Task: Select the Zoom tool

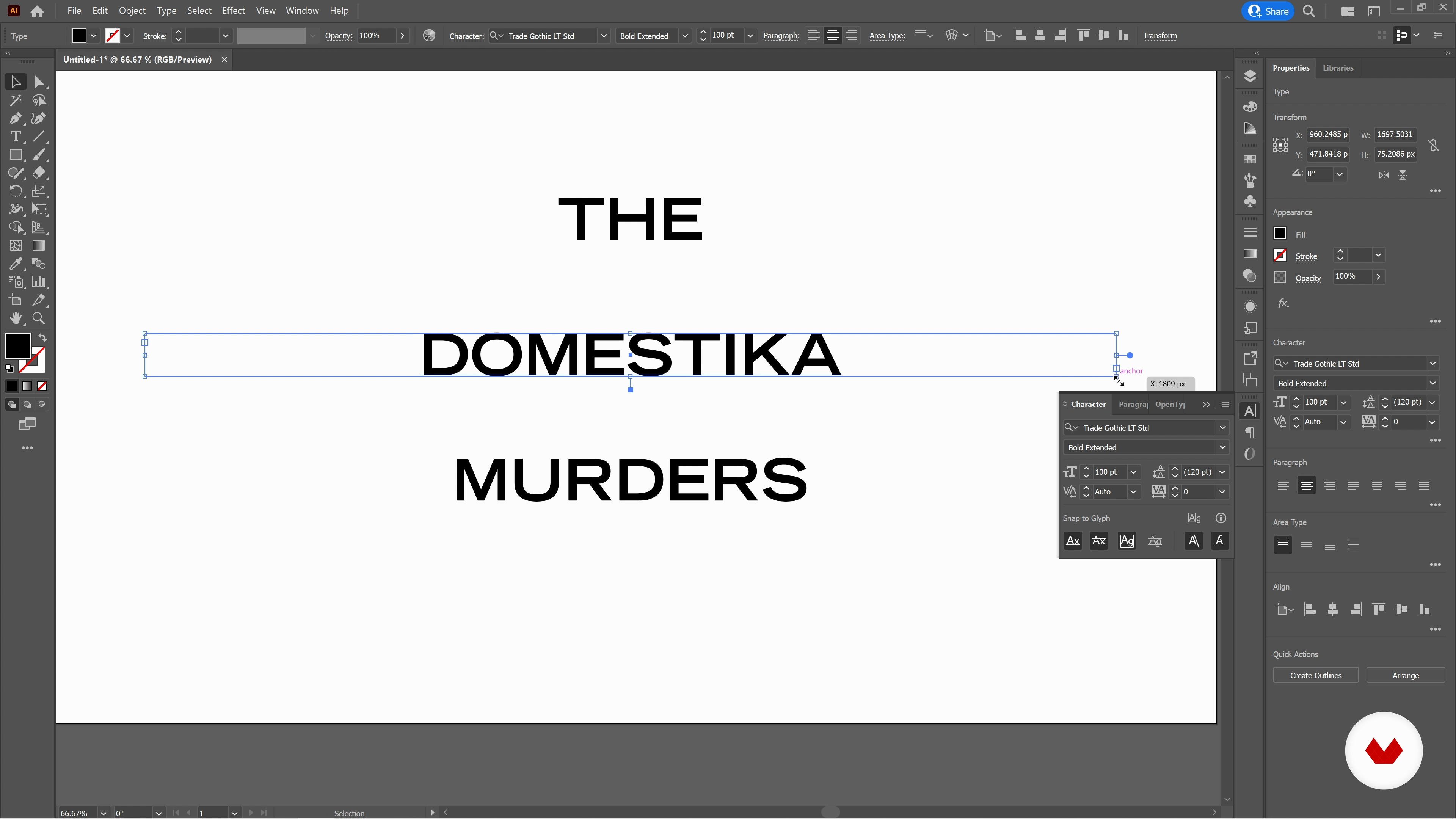Action: coord(38,318)
